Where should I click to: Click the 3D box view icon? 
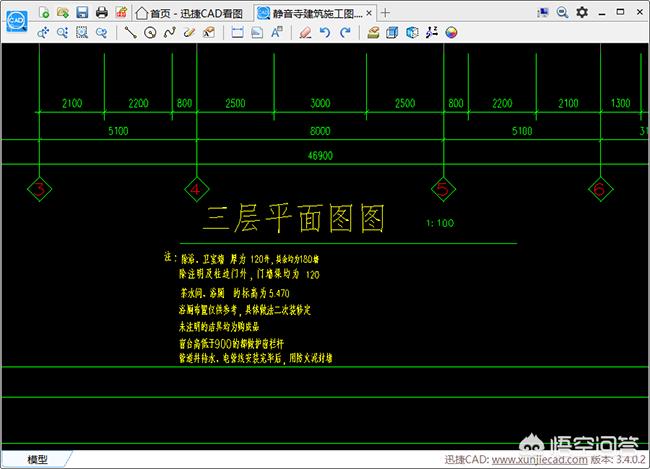click(392, 32)
